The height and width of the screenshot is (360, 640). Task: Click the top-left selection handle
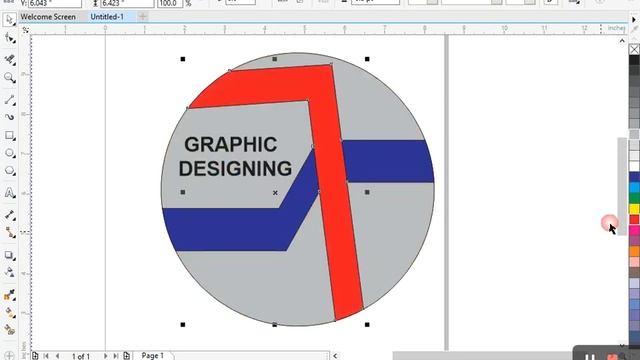(x=183, y=59)
